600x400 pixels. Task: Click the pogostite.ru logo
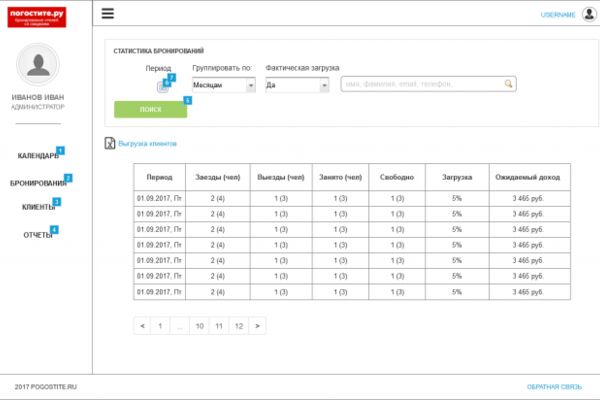click(37, 17)
